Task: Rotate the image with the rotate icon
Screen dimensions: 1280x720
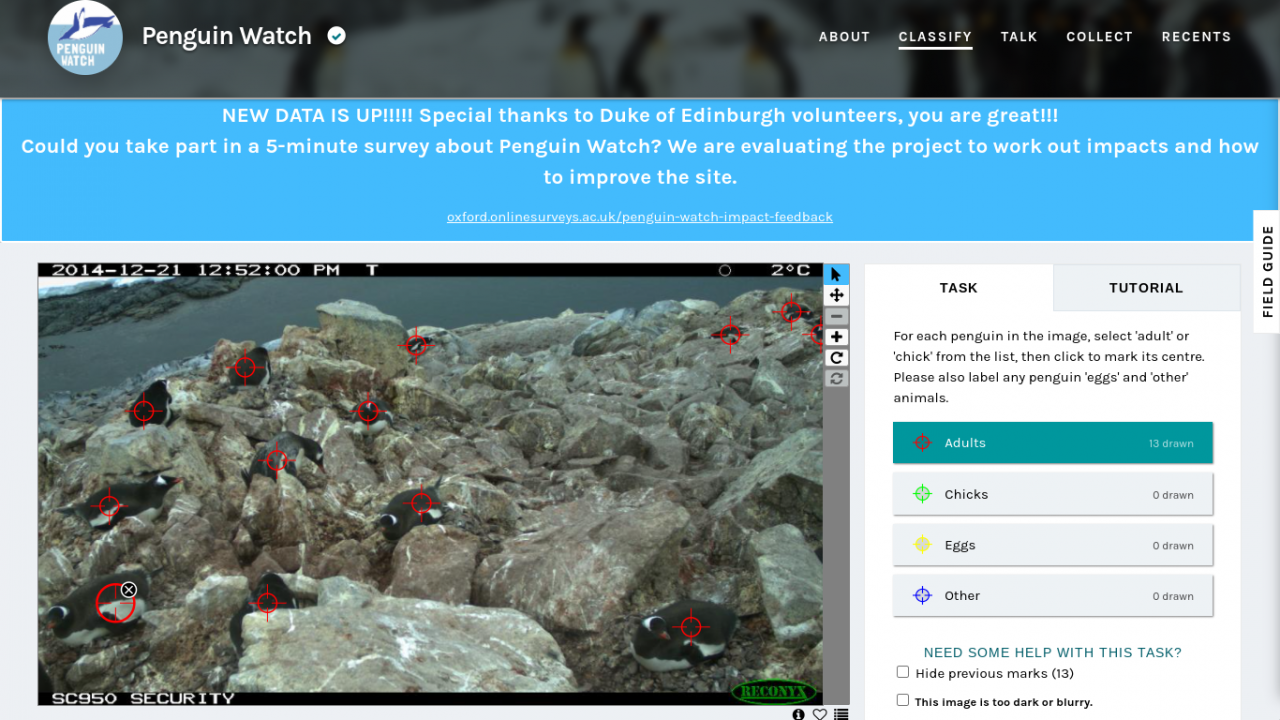Action: click(837, 358)
